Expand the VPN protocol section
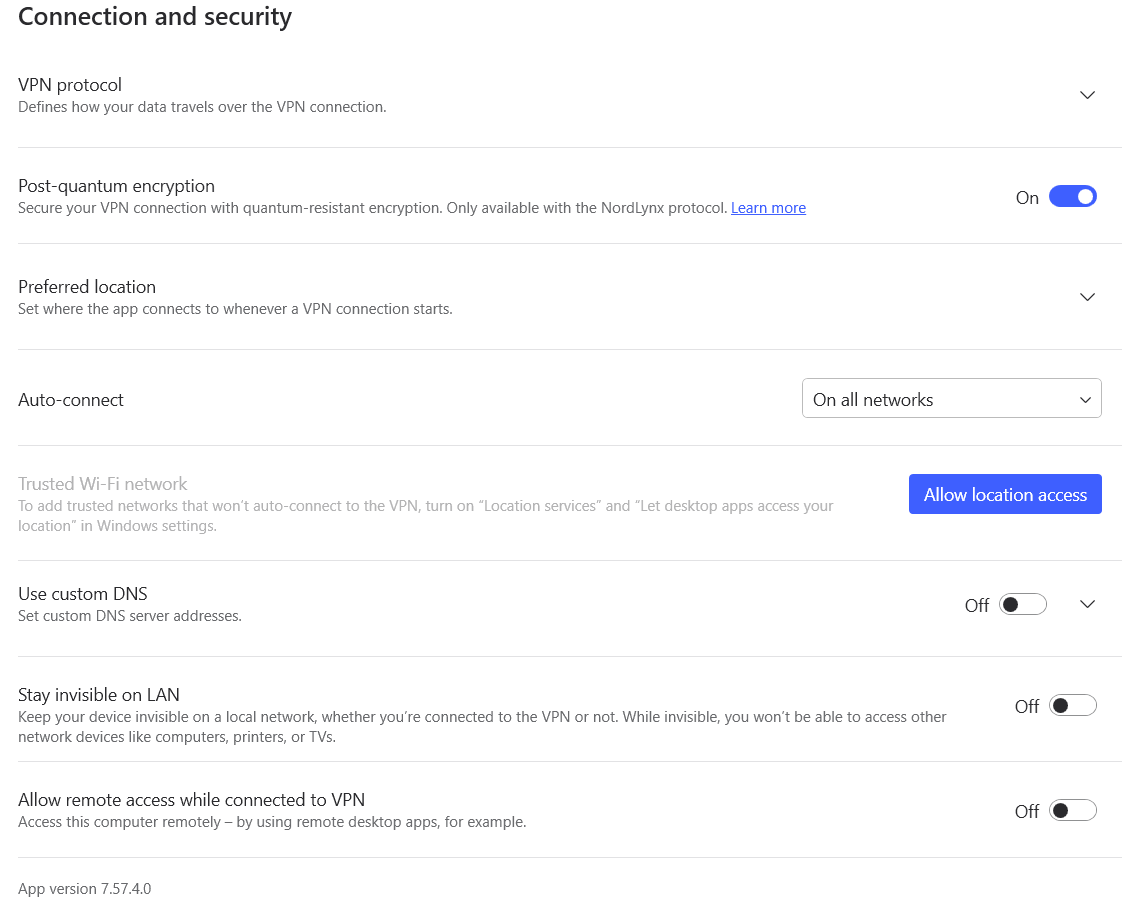 tap(1087, 94)
